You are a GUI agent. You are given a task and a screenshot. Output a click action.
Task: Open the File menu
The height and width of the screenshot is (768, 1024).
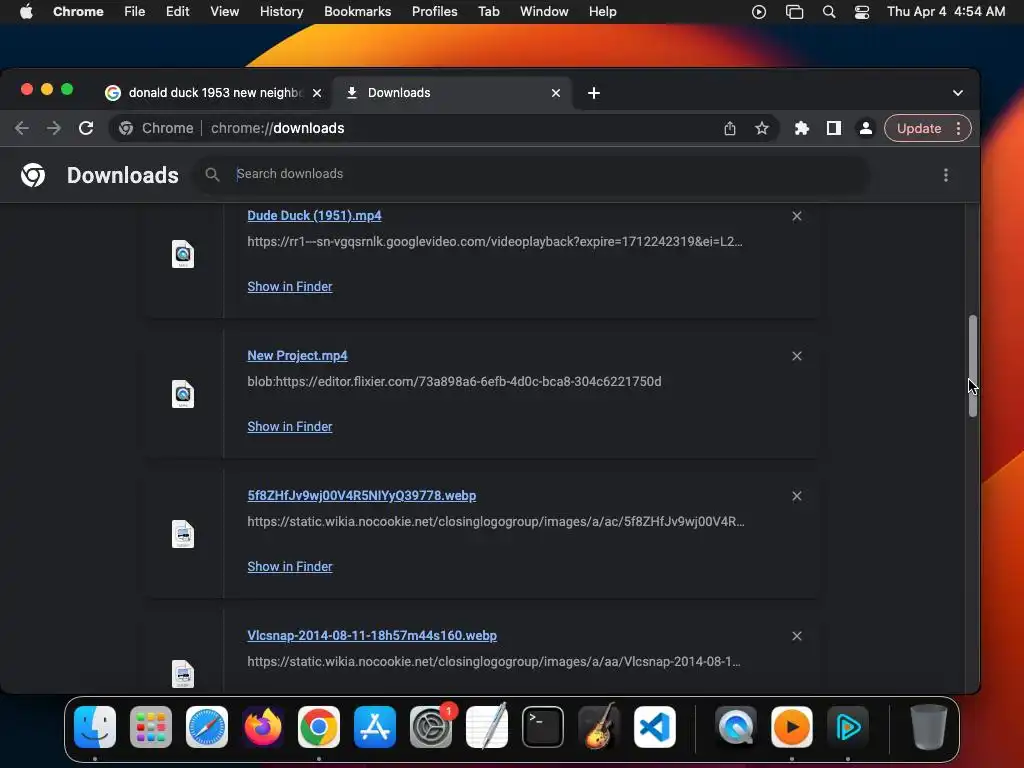[x=135, y=11]
